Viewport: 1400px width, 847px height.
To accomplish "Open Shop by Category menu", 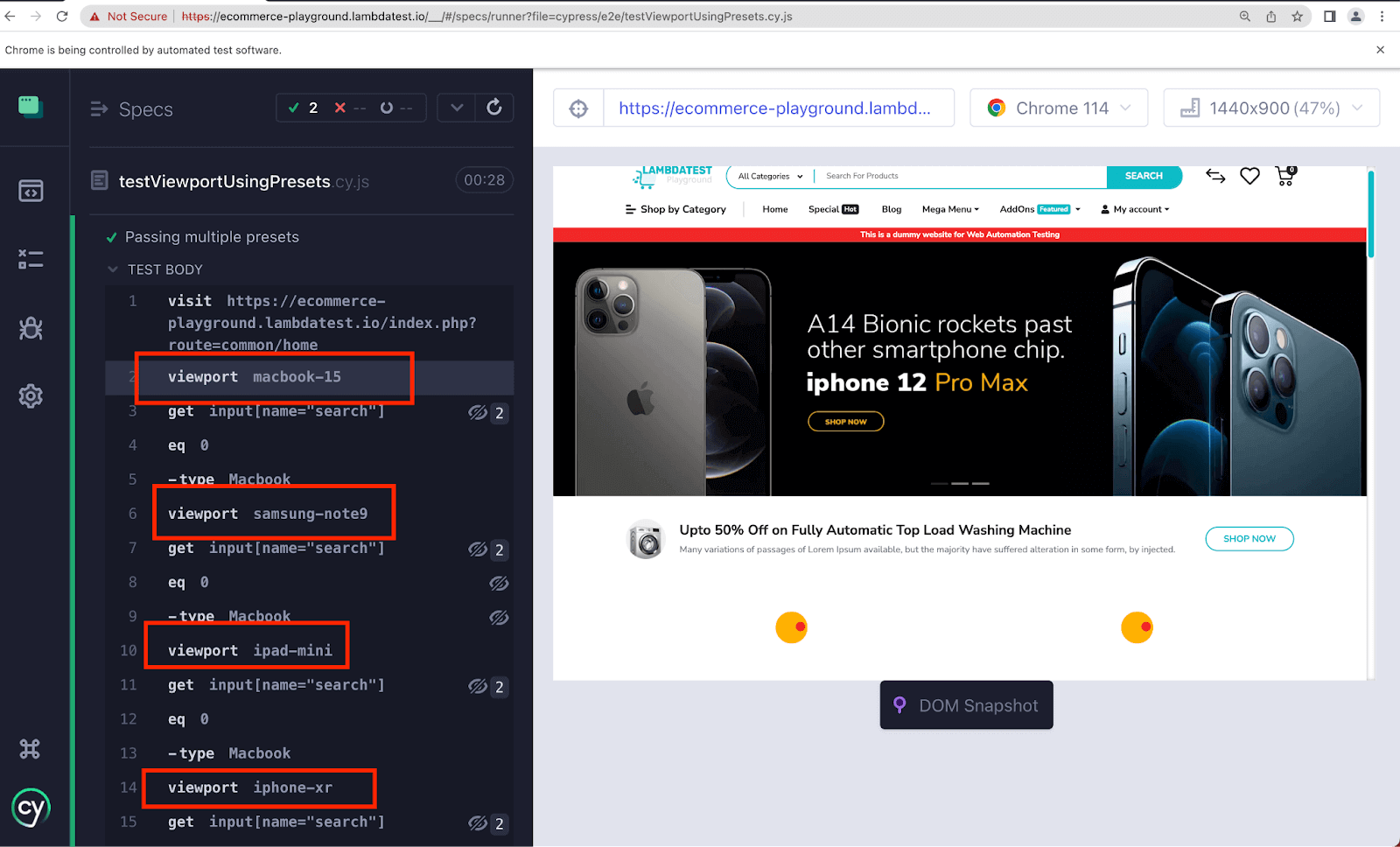I will [675, 209].
